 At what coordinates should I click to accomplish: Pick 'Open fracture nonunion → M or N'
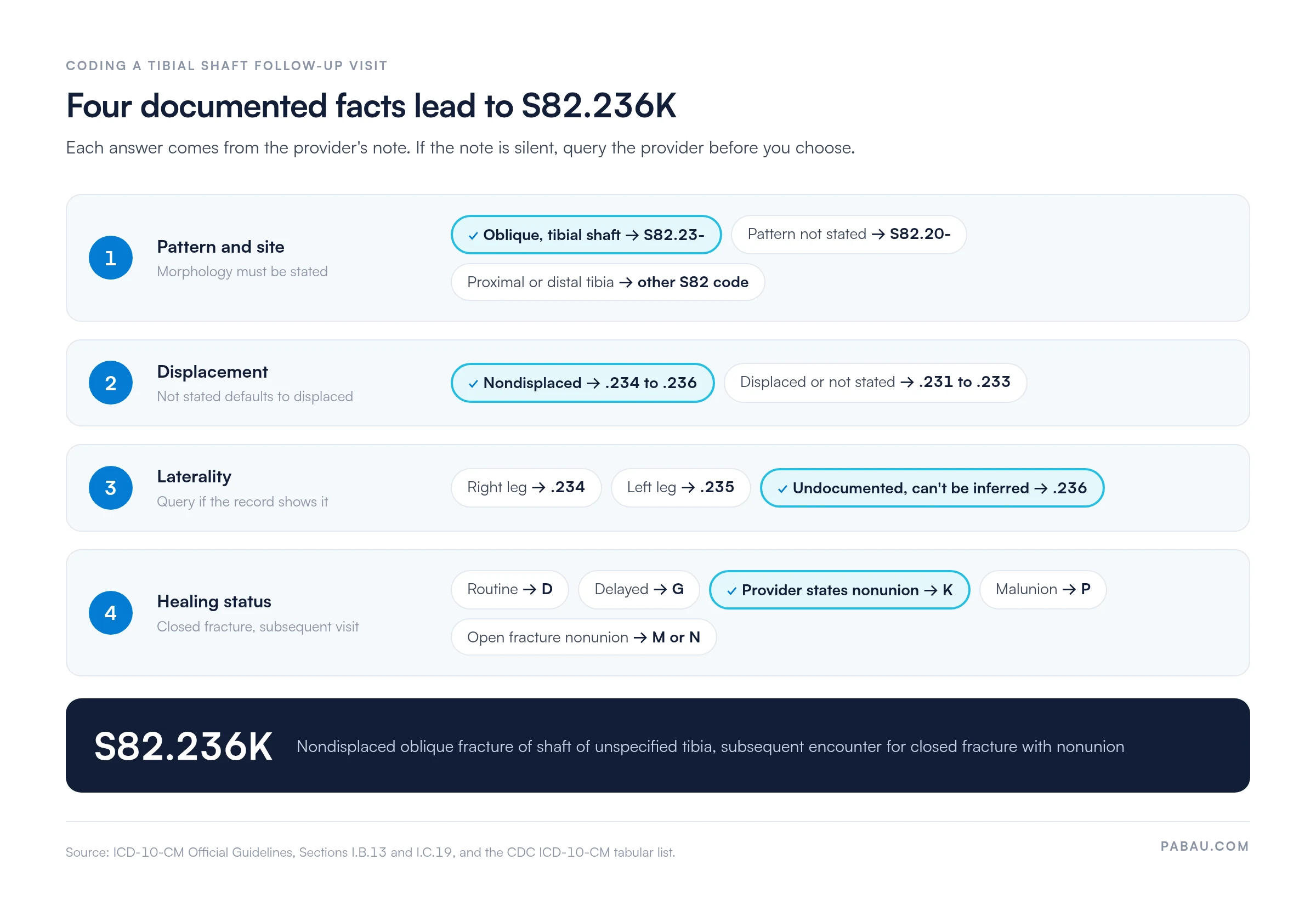(583, 637)
